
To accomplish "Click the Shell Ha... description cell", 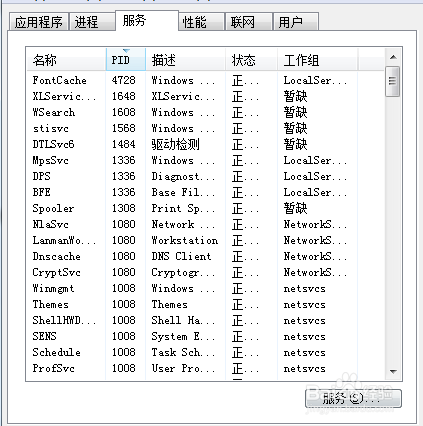I will coord(183,320).
